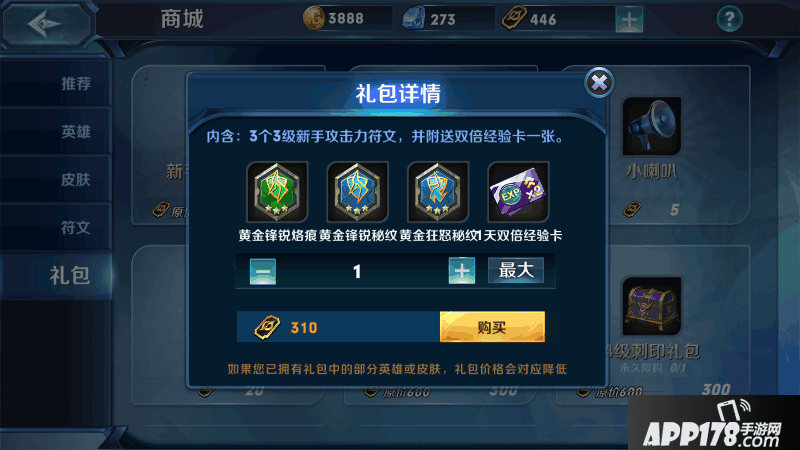The image size is (800, 450).
Task: Tap the back arrow icon
Action: pos(46,23)
